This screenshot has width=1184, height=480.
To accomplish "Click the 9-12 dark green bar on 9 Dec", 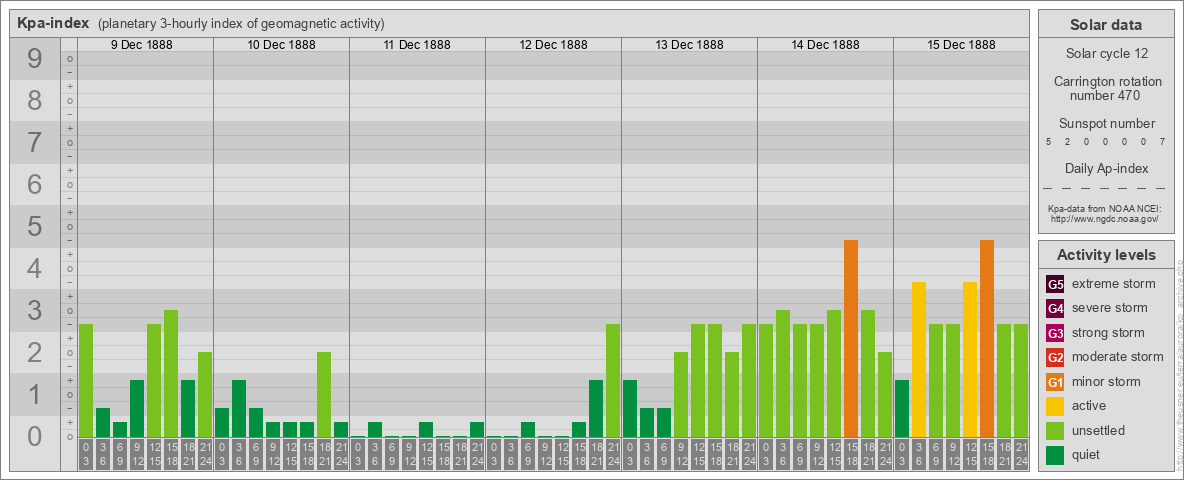I will (137, 408).
